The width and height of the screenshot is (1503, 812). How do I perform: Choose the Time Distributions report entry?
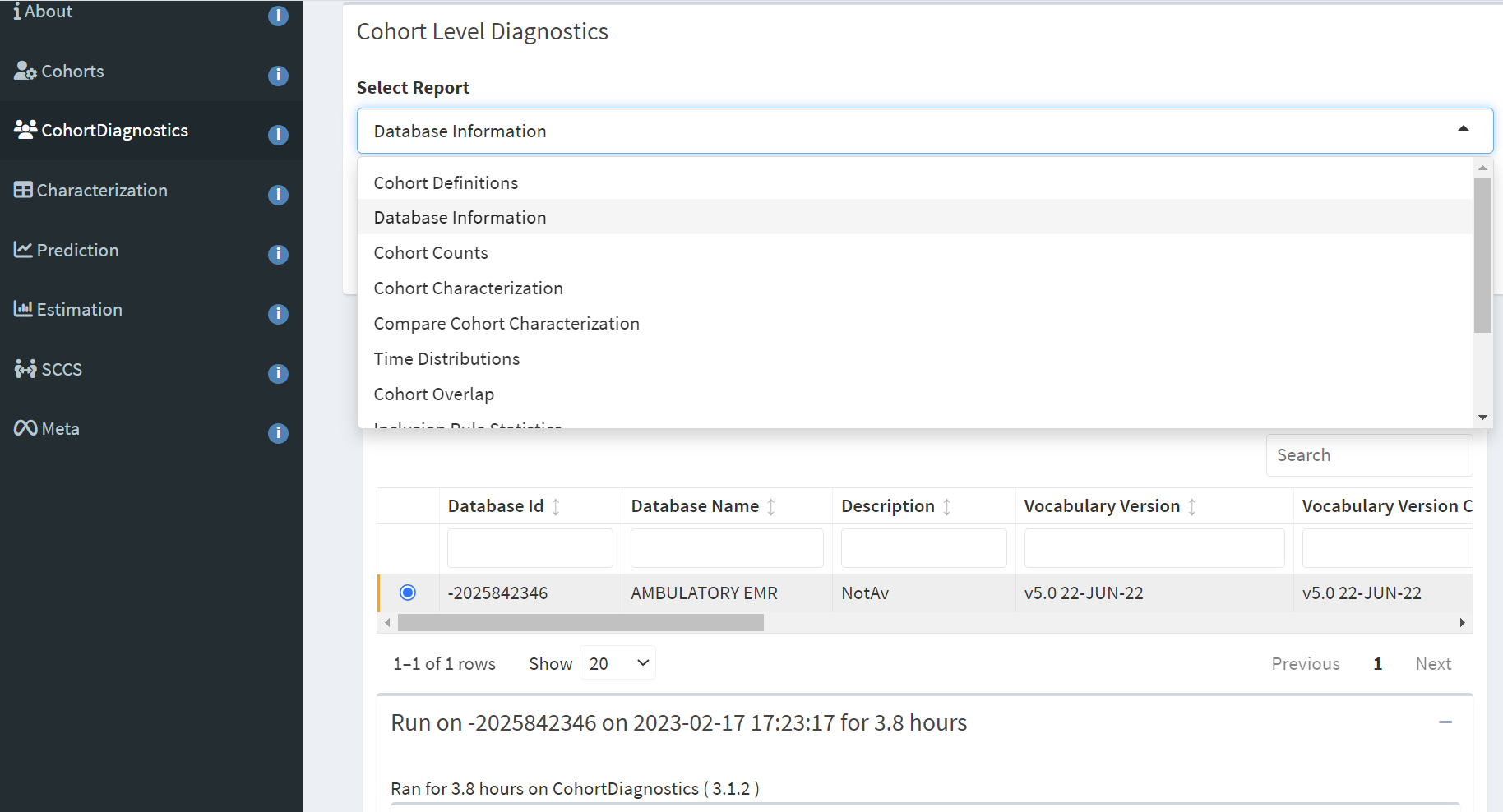[446, 358]
